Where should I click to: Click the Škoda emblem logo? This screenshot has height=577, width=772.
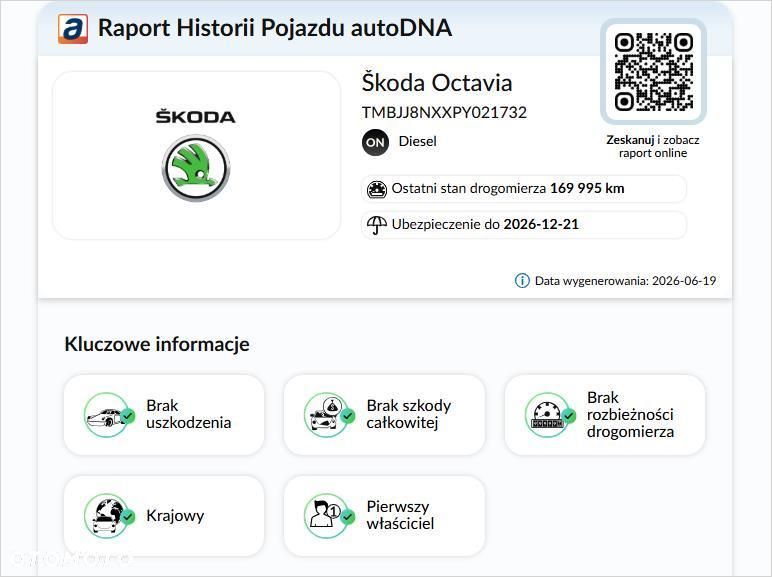(196, 168)
